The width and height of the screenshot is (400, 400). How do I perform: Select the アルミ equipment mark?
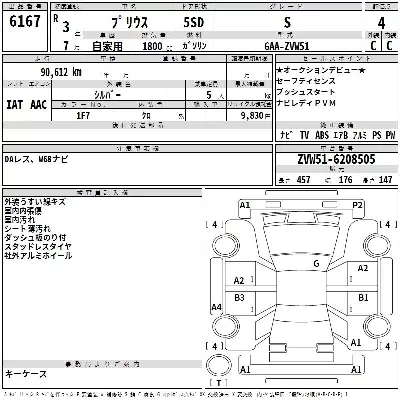point(360,135)
